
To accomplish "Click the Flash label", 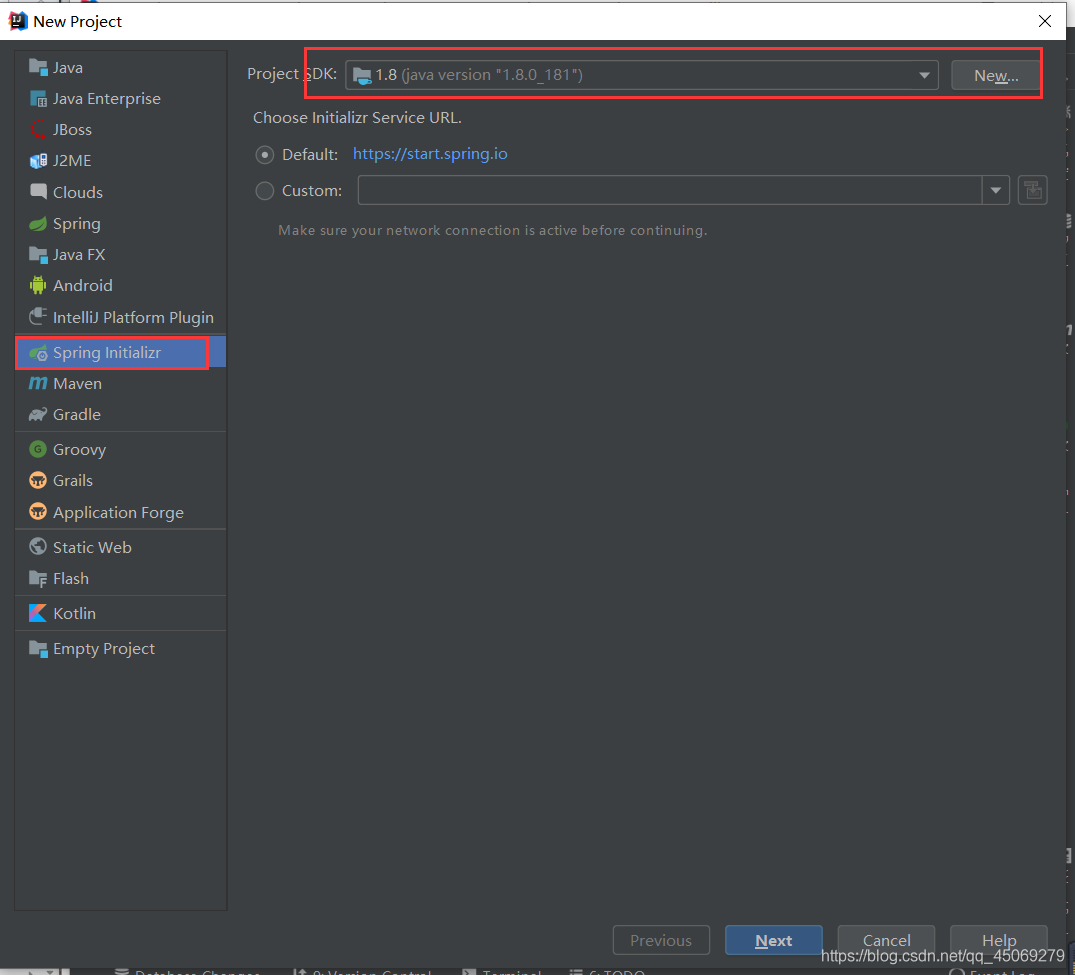I will click(71, 579).
